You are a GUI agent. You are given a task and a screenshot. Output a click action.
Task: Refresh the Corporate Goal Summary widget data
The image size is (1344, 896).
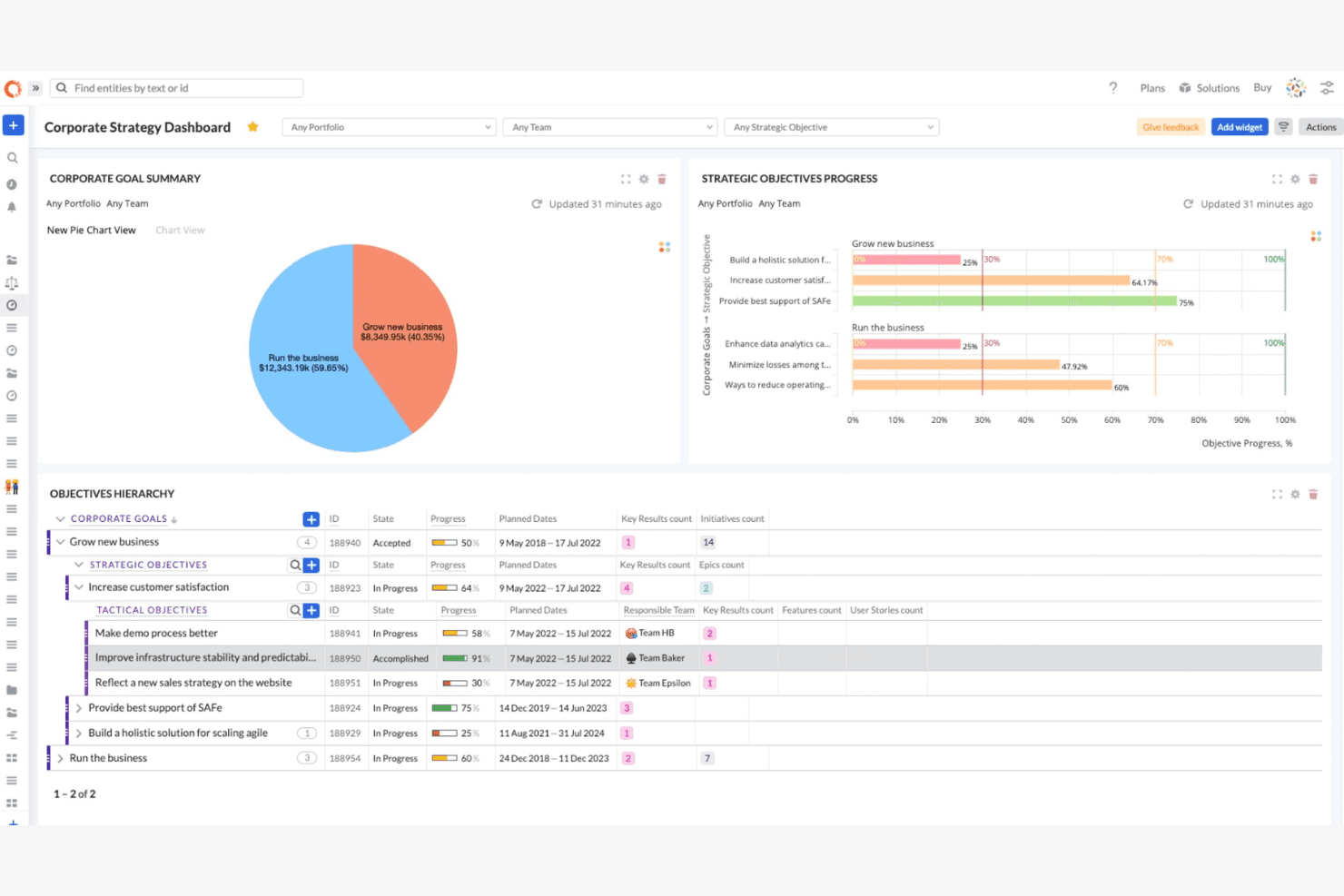point(537,204)
